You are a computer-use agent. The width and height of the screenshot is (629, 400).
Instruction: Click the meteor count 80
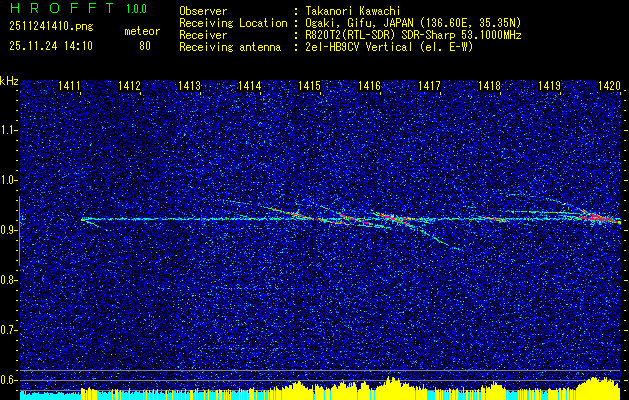[145, 46]
